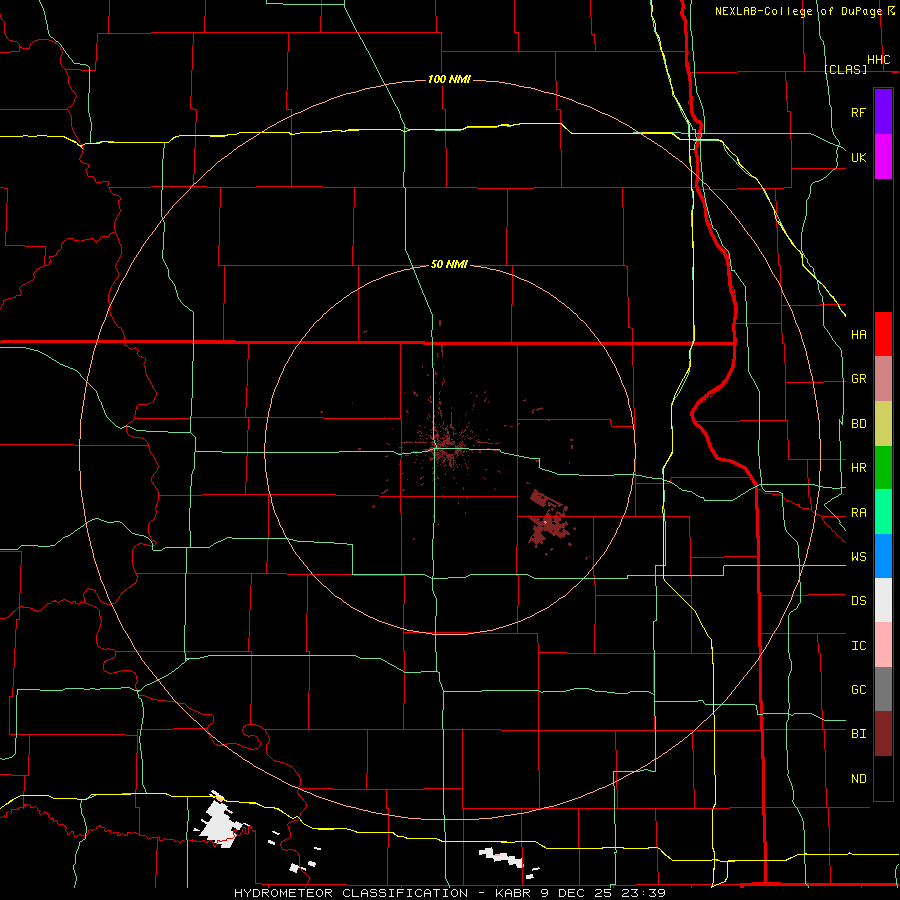Screen dimensions: 900x900
Task: Select the blue WS legend swatch
Action: [x=883, y=556]
